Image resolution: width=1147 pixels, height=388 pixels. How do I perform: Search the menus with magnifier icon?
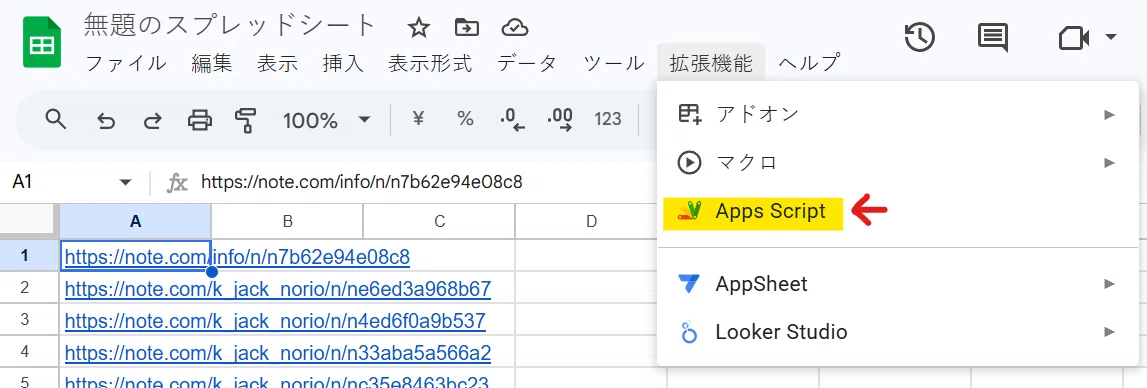[x=56, y=119]
